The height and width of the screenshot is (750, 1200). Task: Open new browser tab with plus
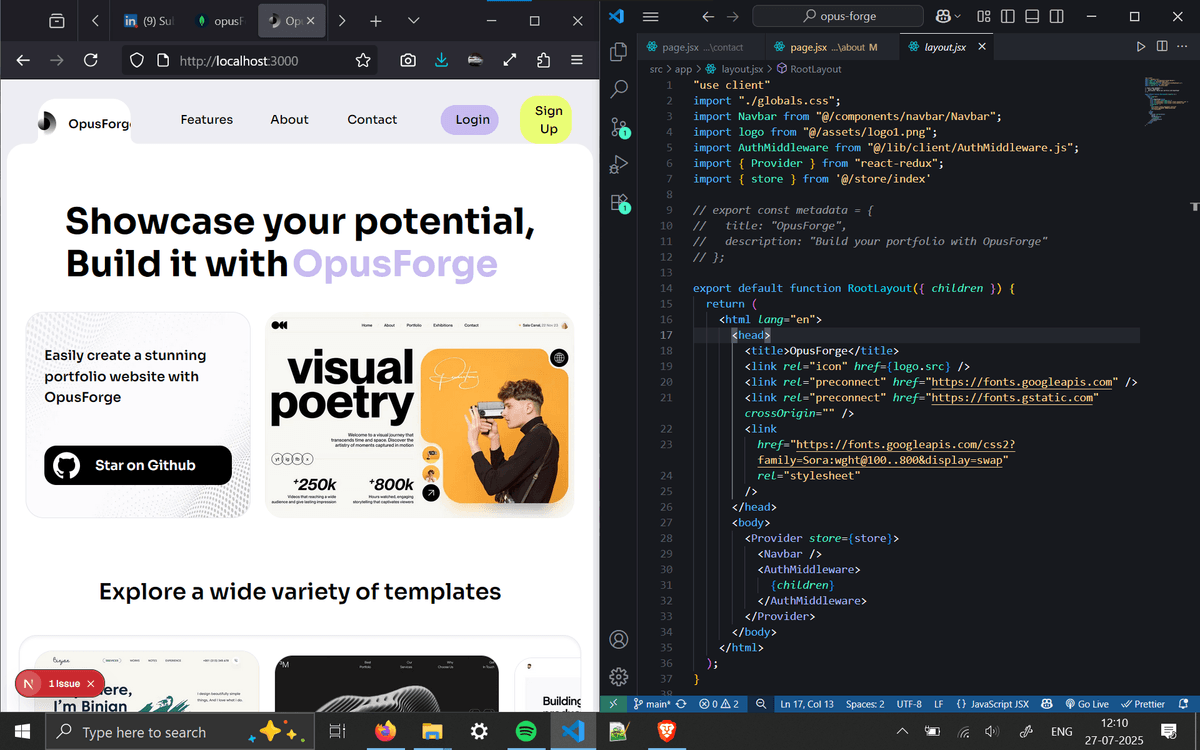point(376,21)
